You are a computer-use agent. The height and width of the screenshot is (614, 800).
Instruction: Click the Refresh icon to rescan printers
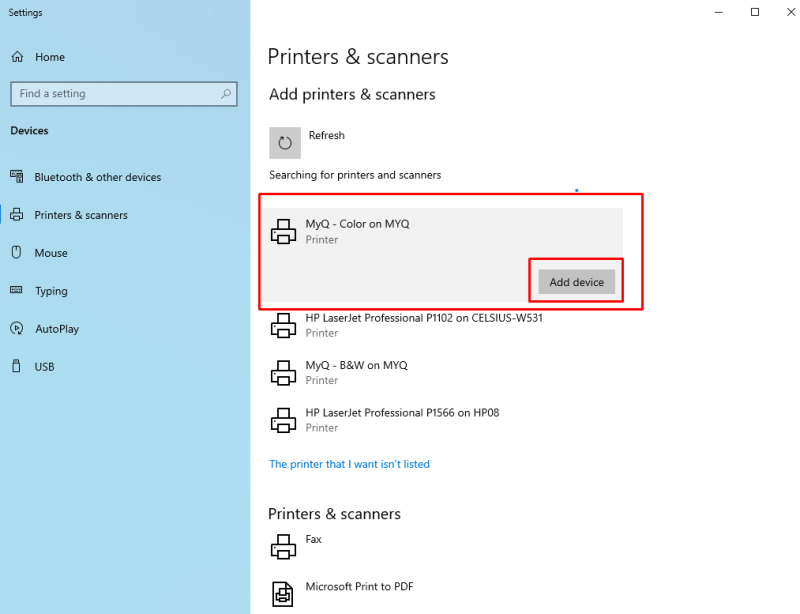(x=284, y=142)
